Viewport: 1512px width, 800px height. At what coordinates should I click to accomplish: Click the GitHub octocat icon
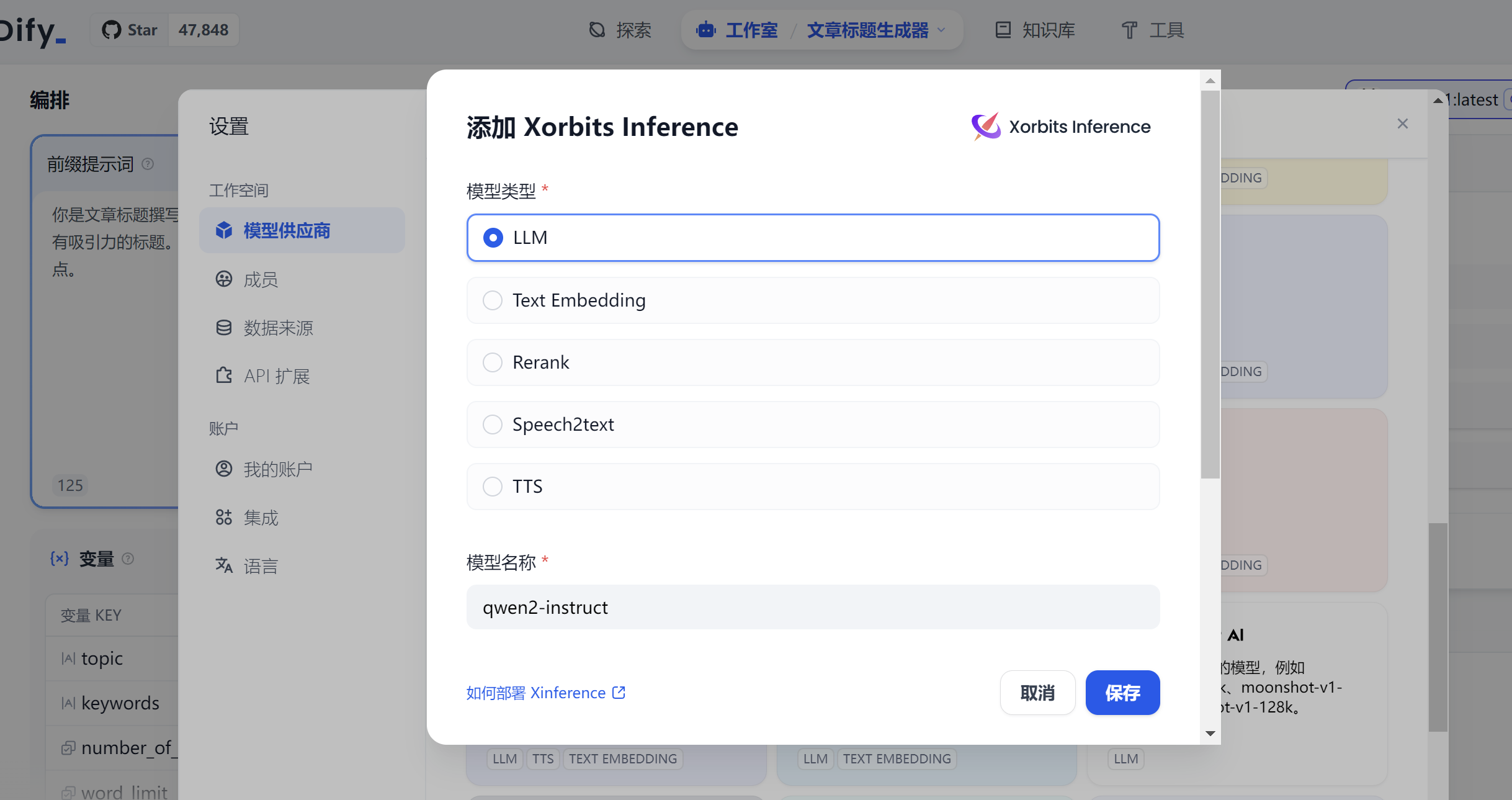112,30
